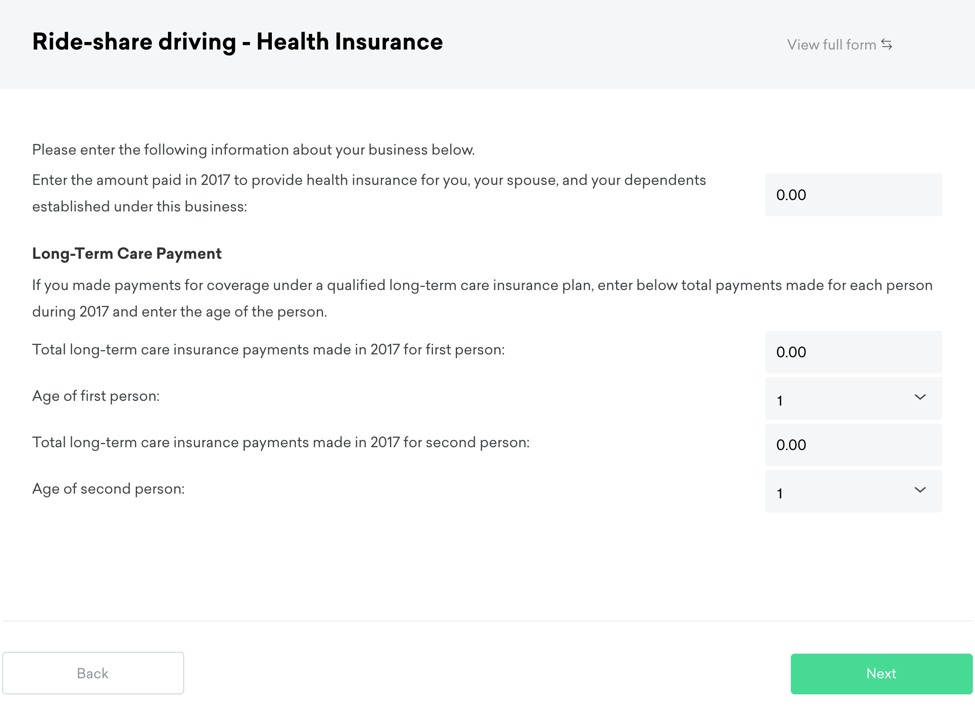This screenshot has height=706, width=975.
Task: Click the qualified long-term care plan description paragraph
Action: pos(482,298)
